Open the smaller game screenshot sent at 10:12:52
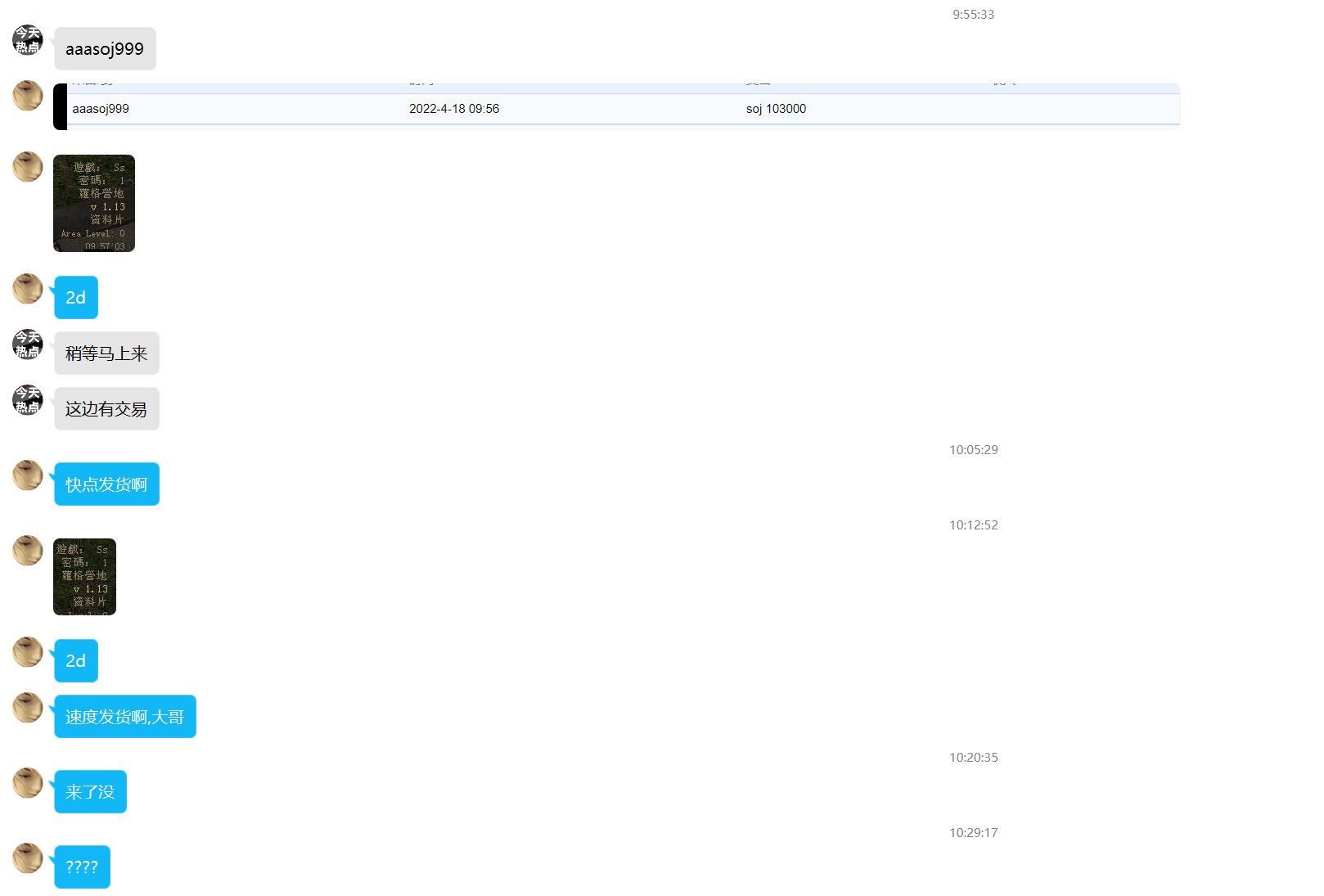 84,577
